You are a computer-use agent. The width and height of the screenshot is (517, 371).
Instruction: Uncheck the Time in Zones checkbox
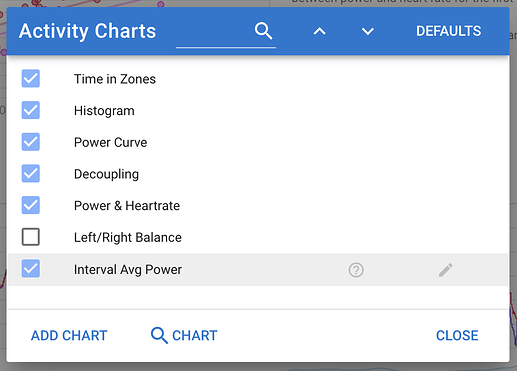coord(31,78)
